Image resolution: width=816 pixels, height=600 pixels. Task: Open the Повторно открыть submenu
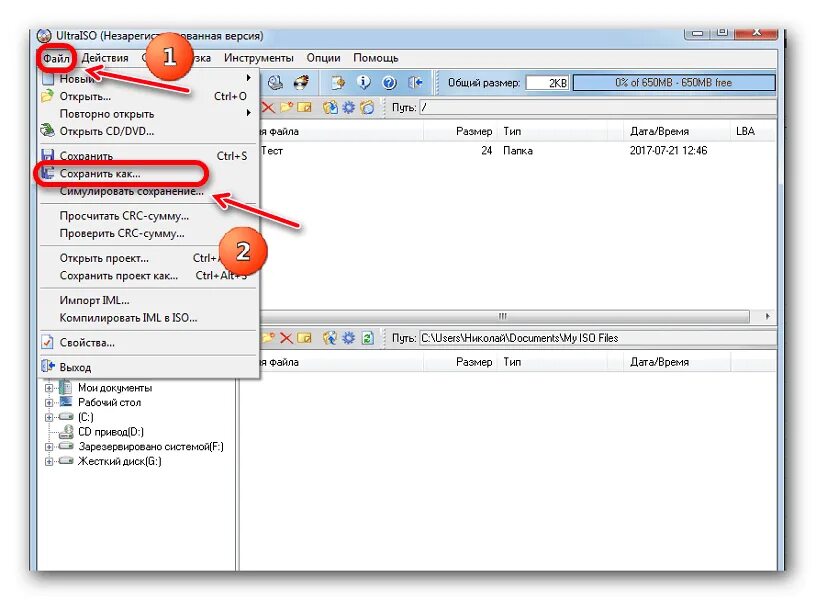149,113
